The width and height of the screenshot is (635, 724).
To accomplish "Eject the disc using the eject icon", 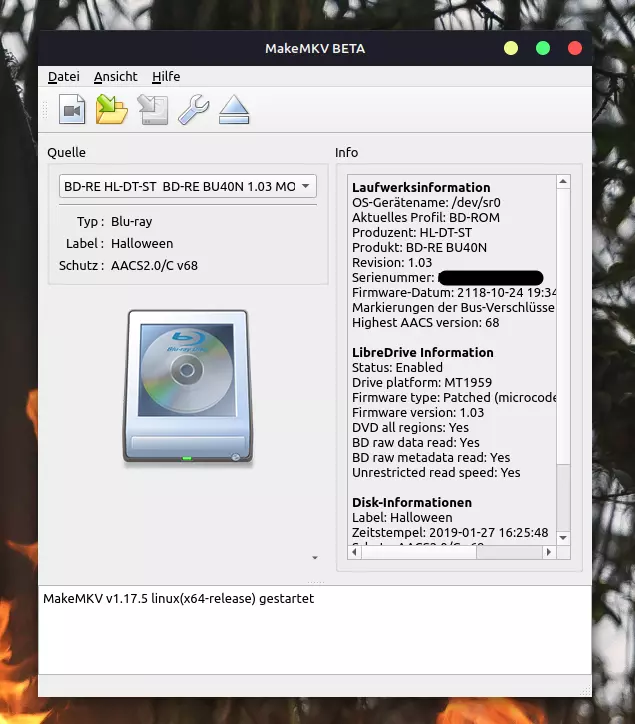I will (x=234, y=109).
